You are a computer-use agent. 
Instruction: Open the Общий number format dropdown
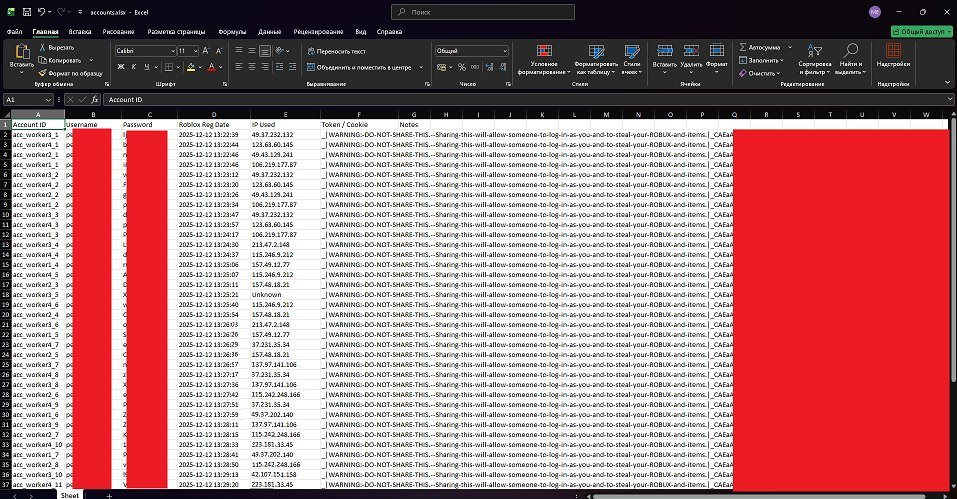504,51
